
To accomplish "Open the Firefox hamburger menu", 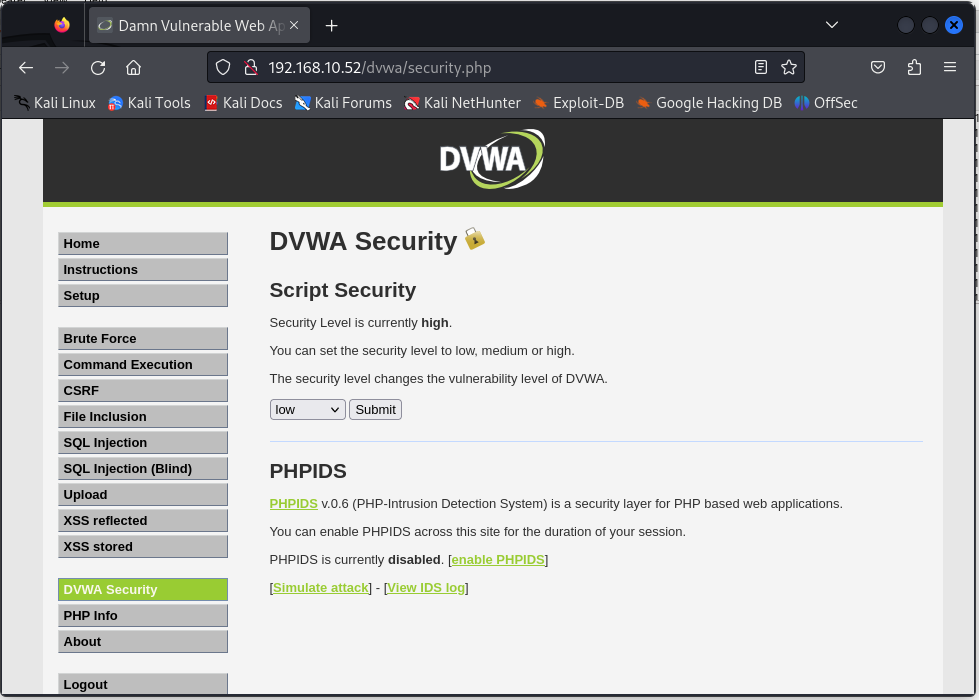I will (950, 67).
